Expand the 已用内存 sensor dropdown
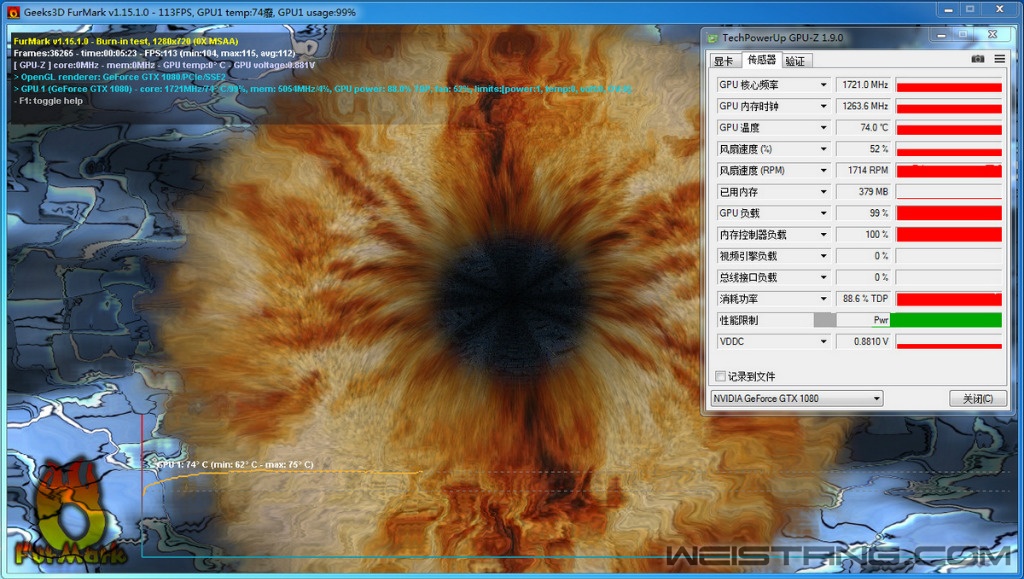 (x=823, y=192)
